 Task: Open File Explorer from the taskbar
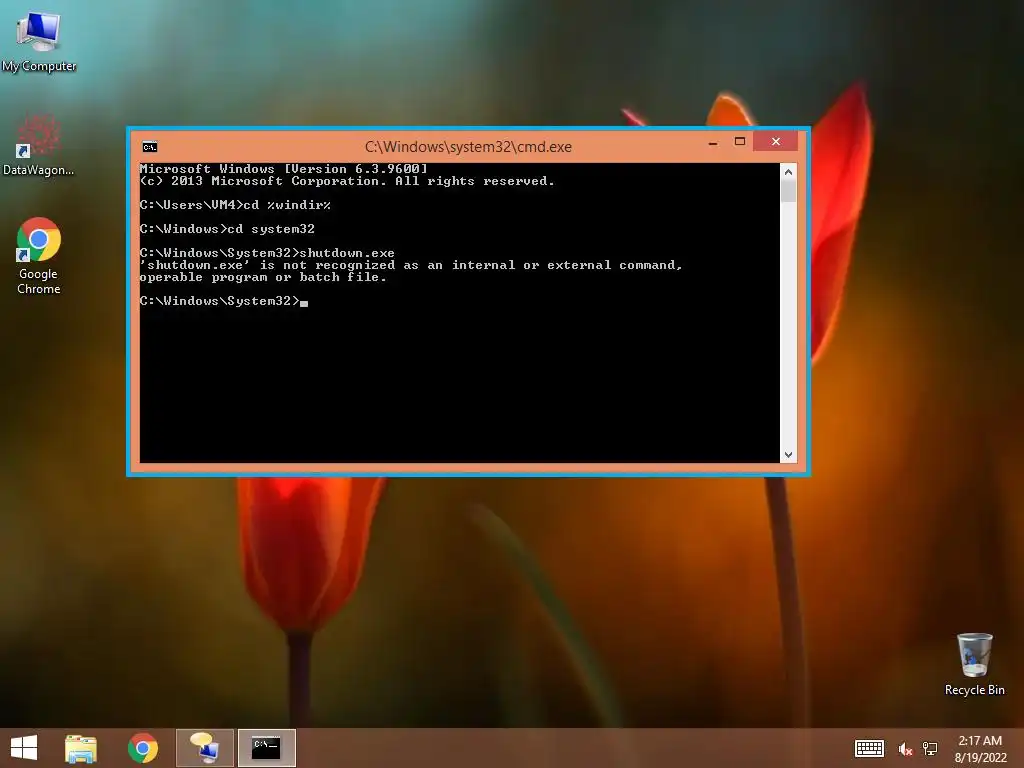pos(81,748)
